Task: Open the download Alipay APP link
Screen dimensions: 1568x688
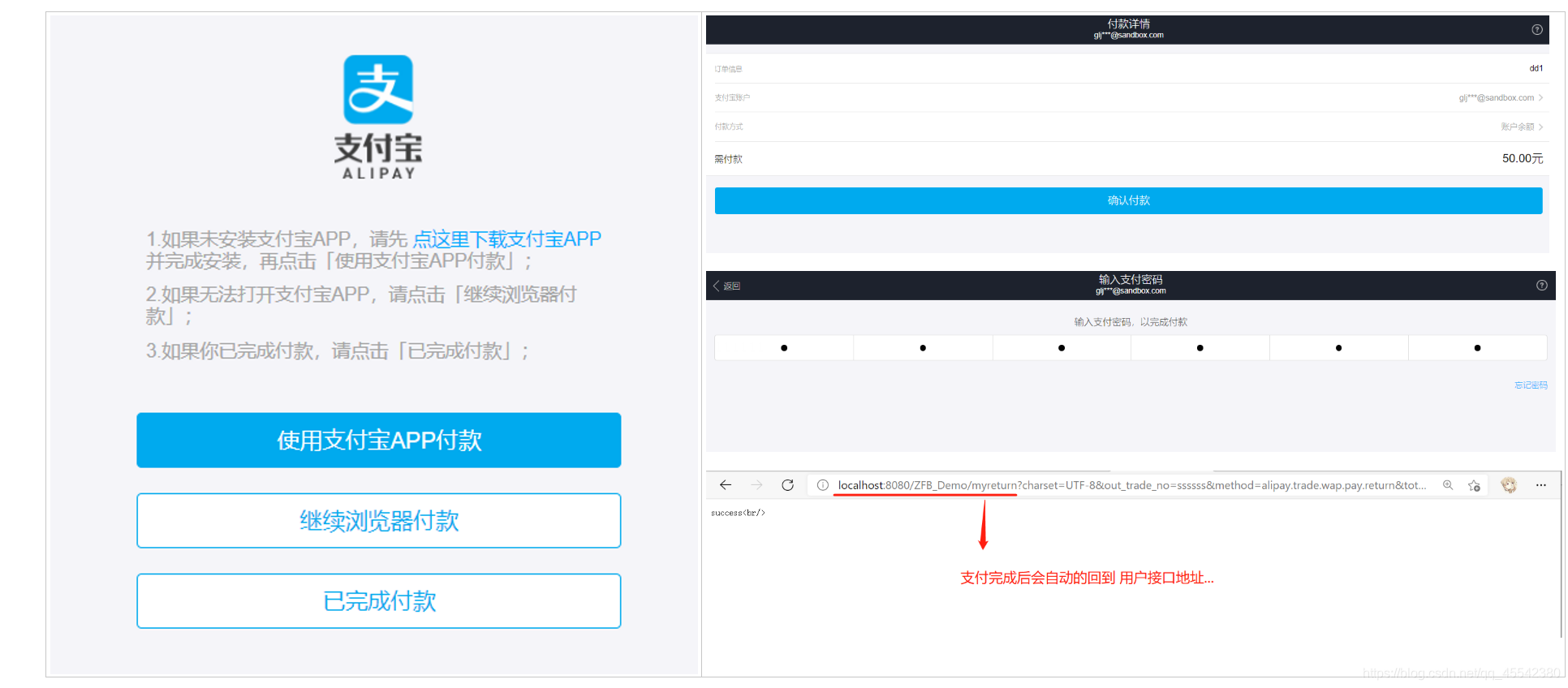Action: coord(507,239)
